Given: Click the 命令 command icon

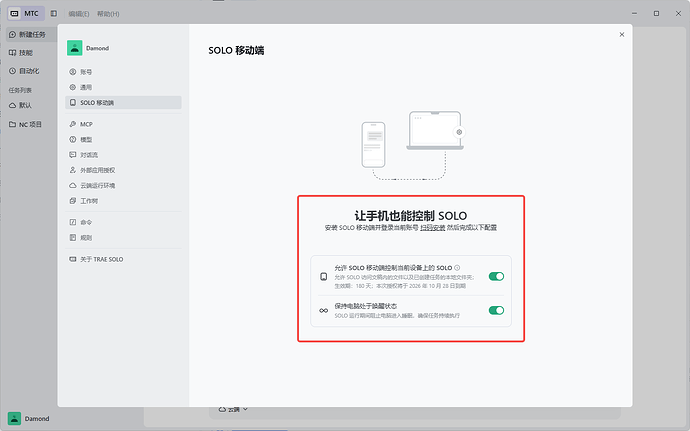Looking at the screenshot, I should [73, 222].
